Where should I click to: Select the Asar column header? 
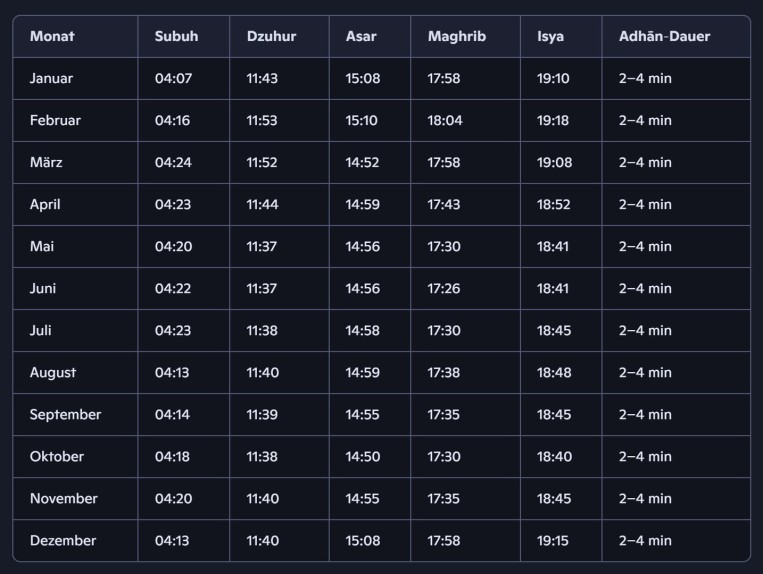click(361, 36)
